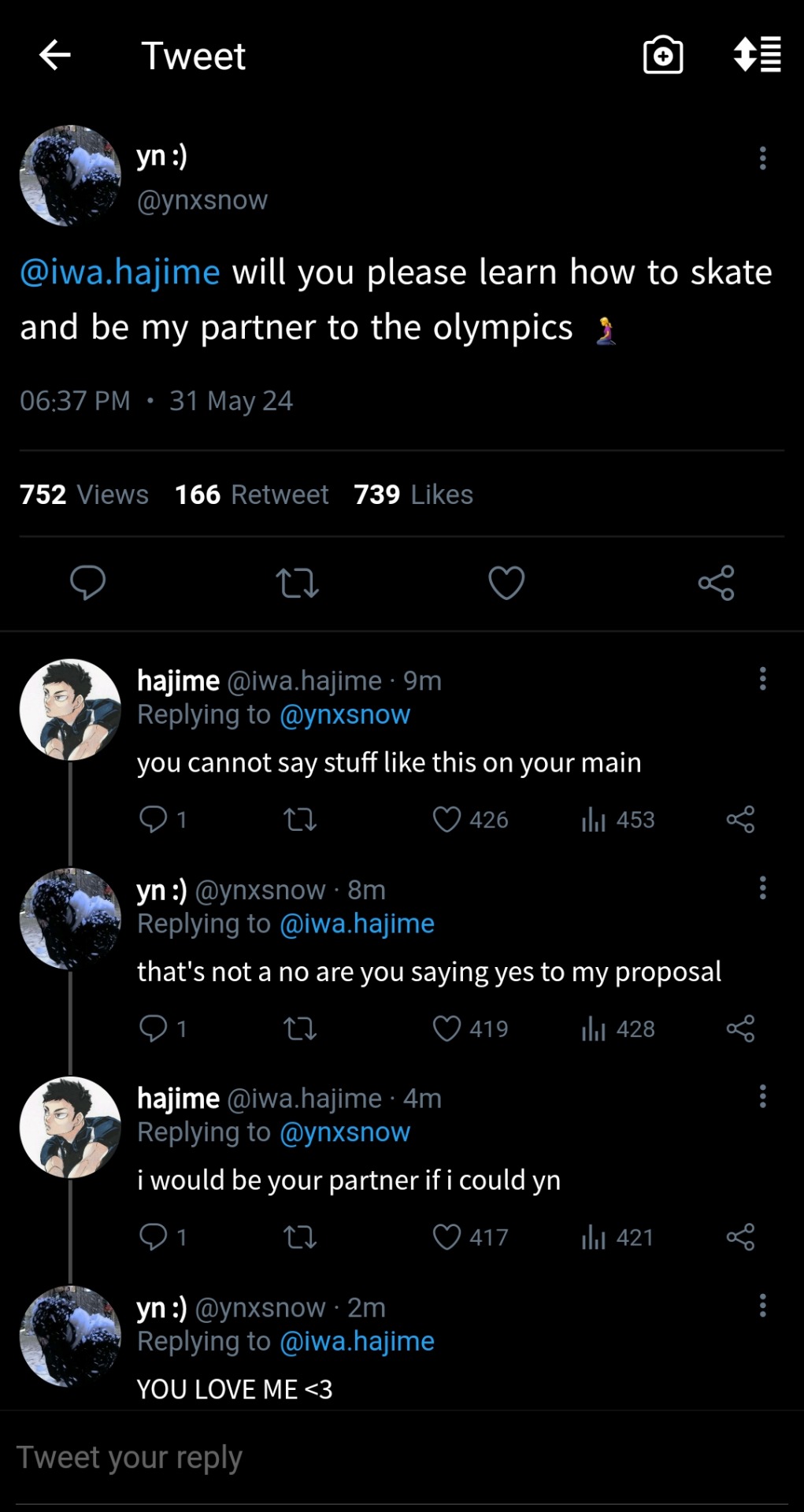Like hajime's 'you cannot say stuff' reply
This screenshot has height=1512, width=804.
(447, 820)
